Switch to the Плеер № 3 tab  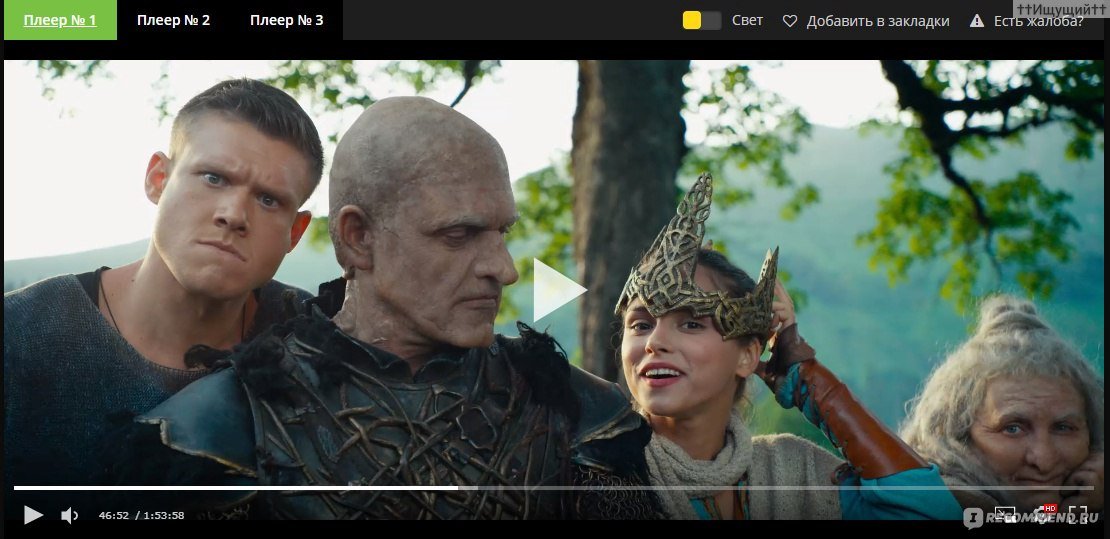pyautogui.click(x=286, y=20)
